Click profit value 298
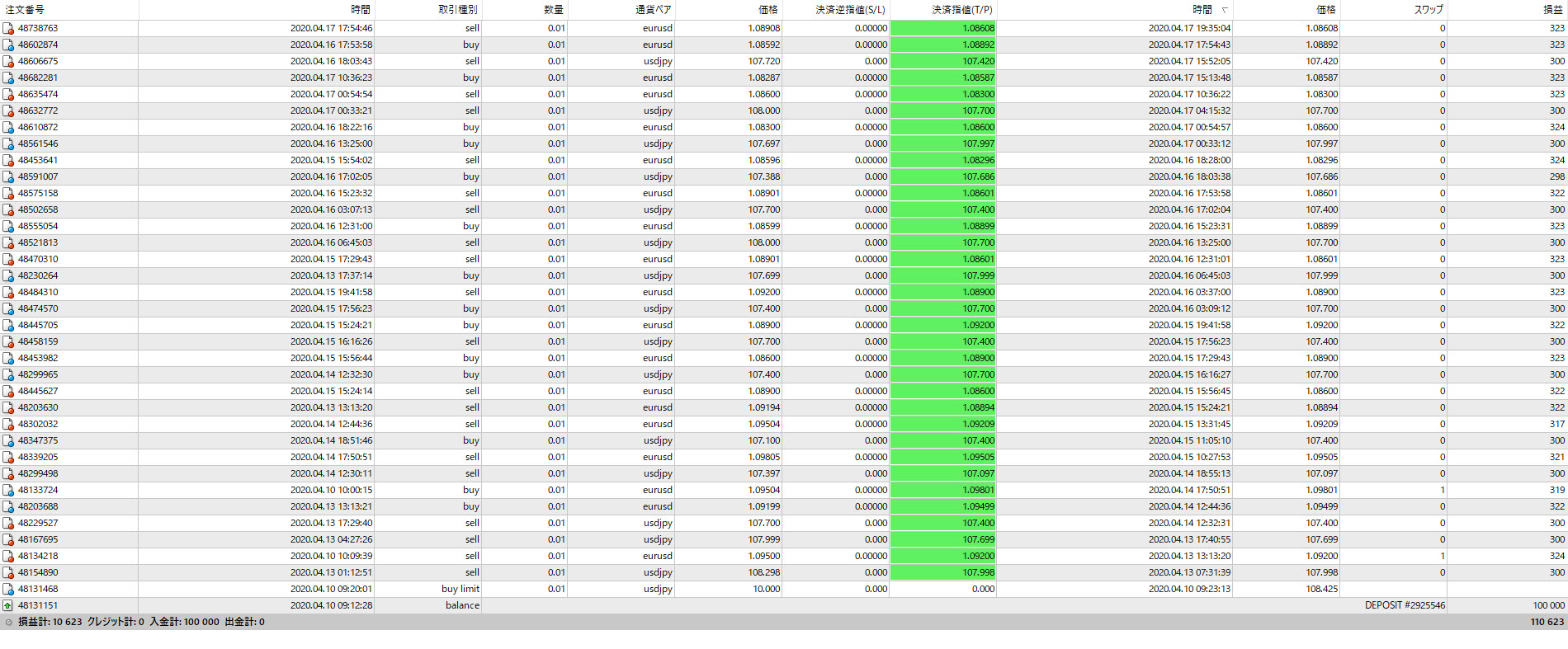The width and height of the screenshot is (1568, 649). [x=1556, y=176]
